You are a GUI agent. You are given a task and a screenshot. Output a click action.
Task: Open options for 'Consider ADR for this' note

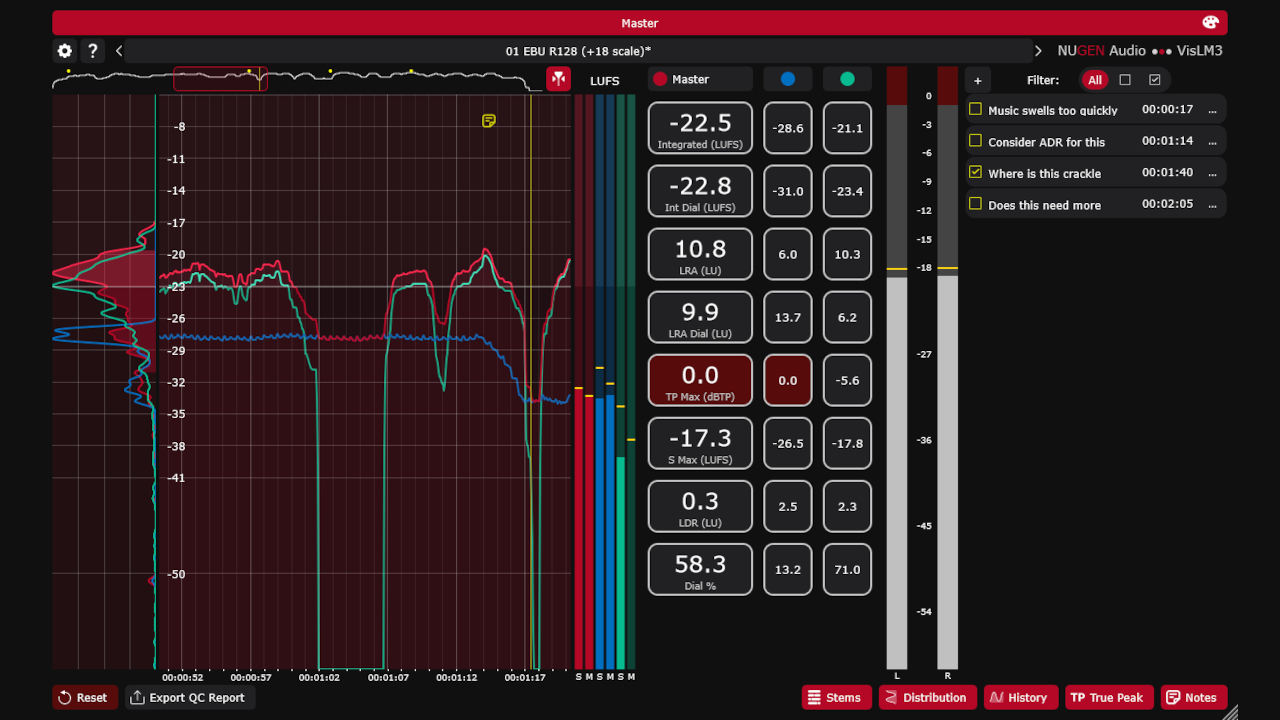click(x=1212, y=142)
